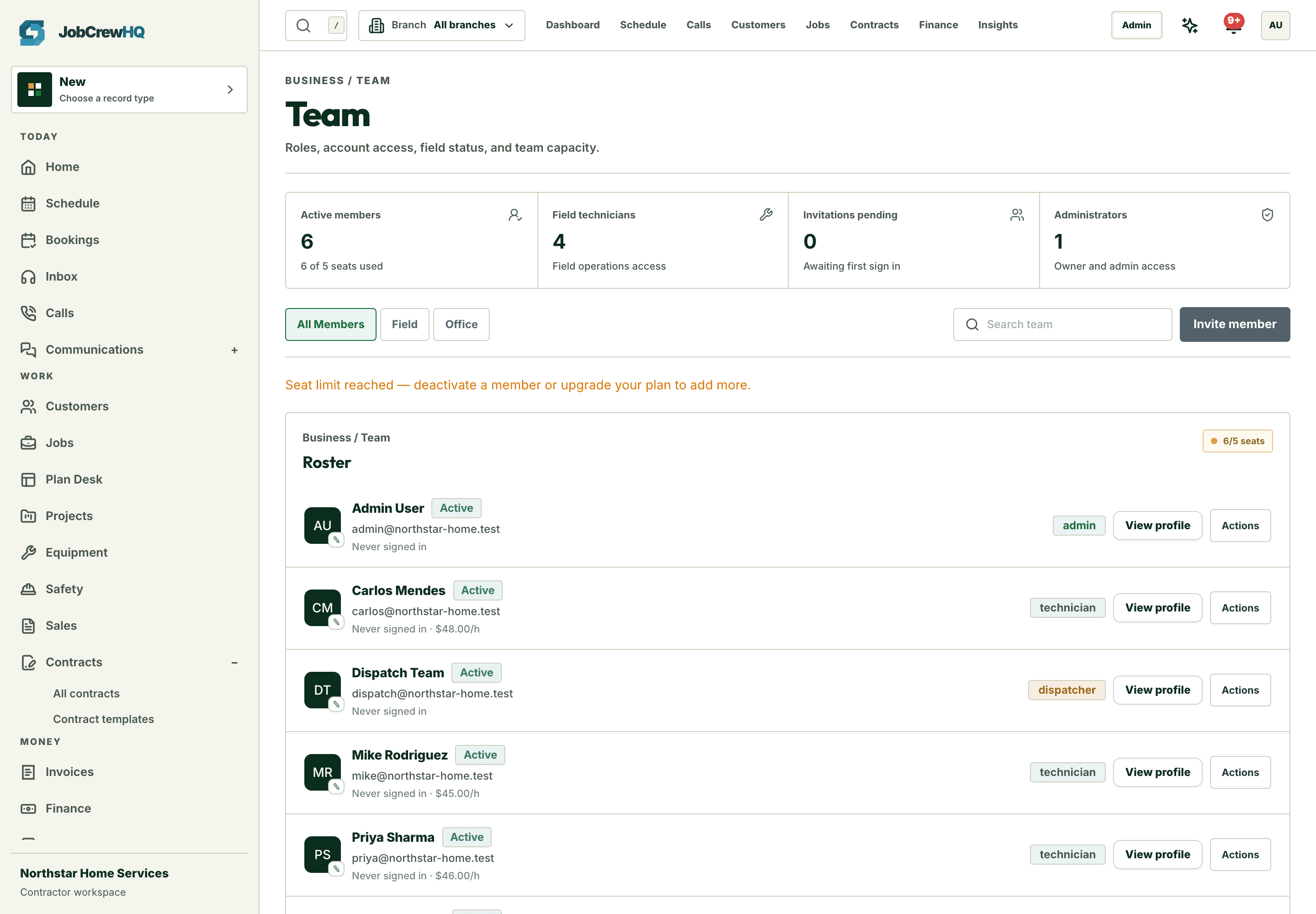1316x914 pixels.
Task: Open Contract templates sidebar link
Action: pos(103,719)
